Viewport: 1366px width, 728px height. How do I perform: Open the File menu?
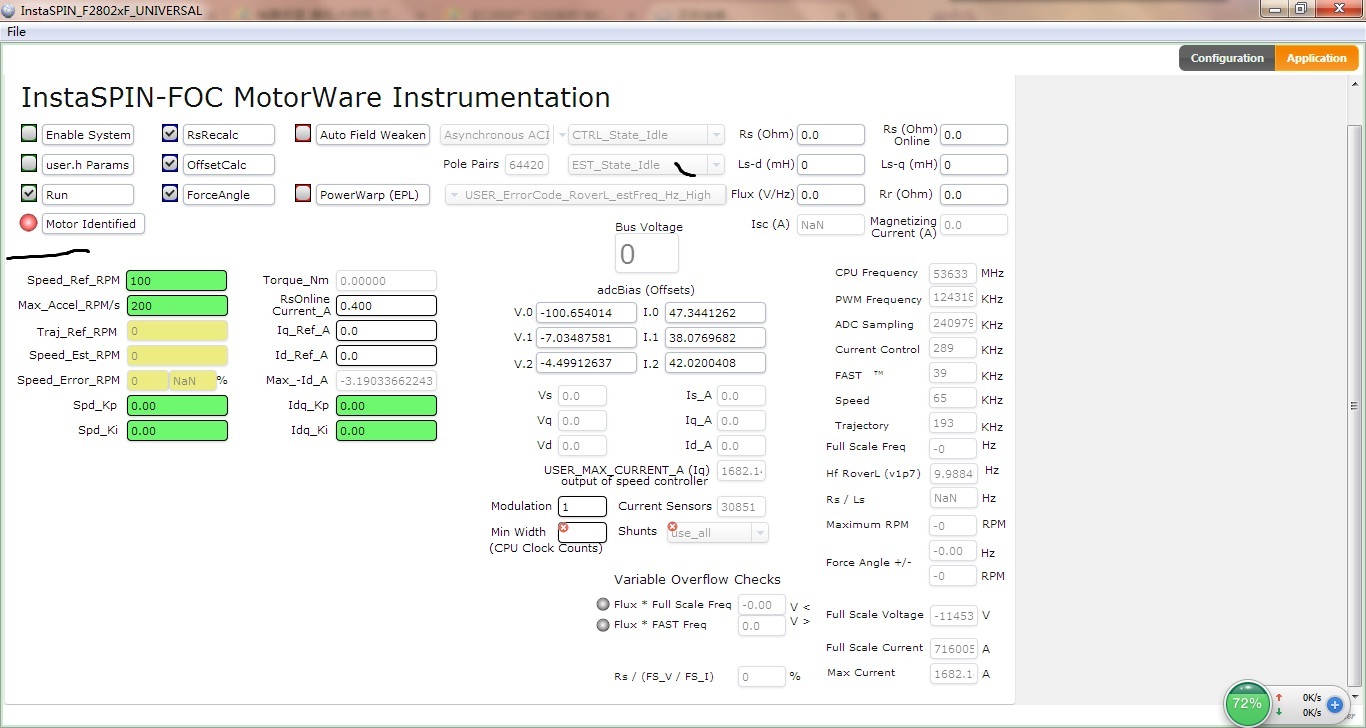click(16, 32)
